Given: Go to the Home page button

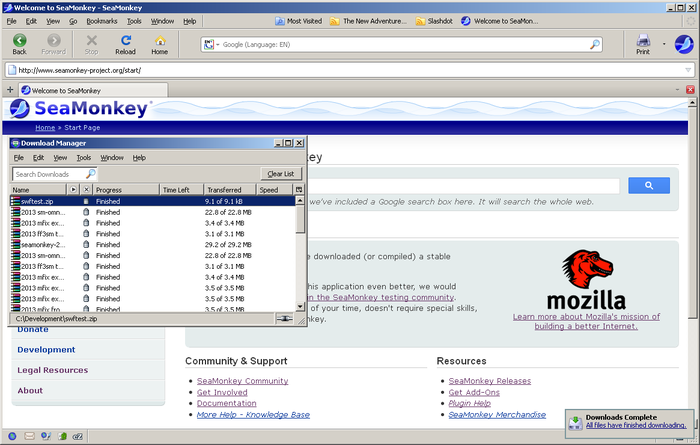Looking at the screenshot, I should coord(159,44).
